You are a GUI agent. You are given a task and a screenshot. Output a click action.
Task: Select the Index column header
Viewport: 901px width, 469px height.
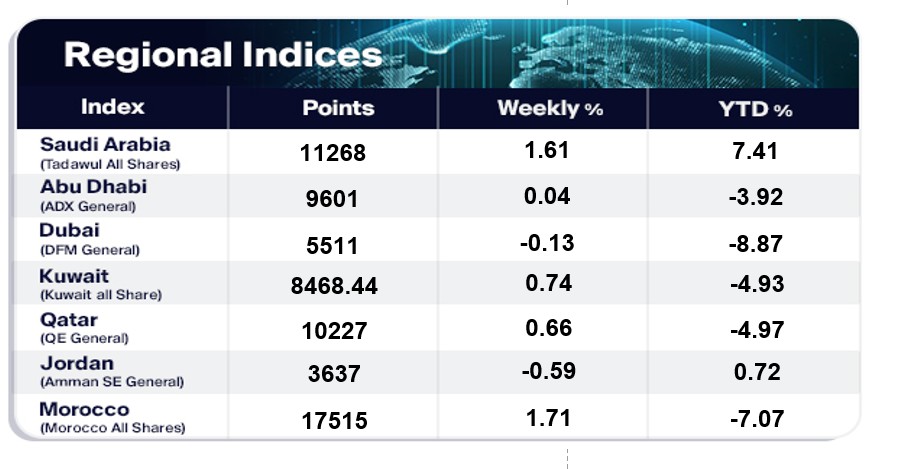pyautogui.click(x=112, y=107)
